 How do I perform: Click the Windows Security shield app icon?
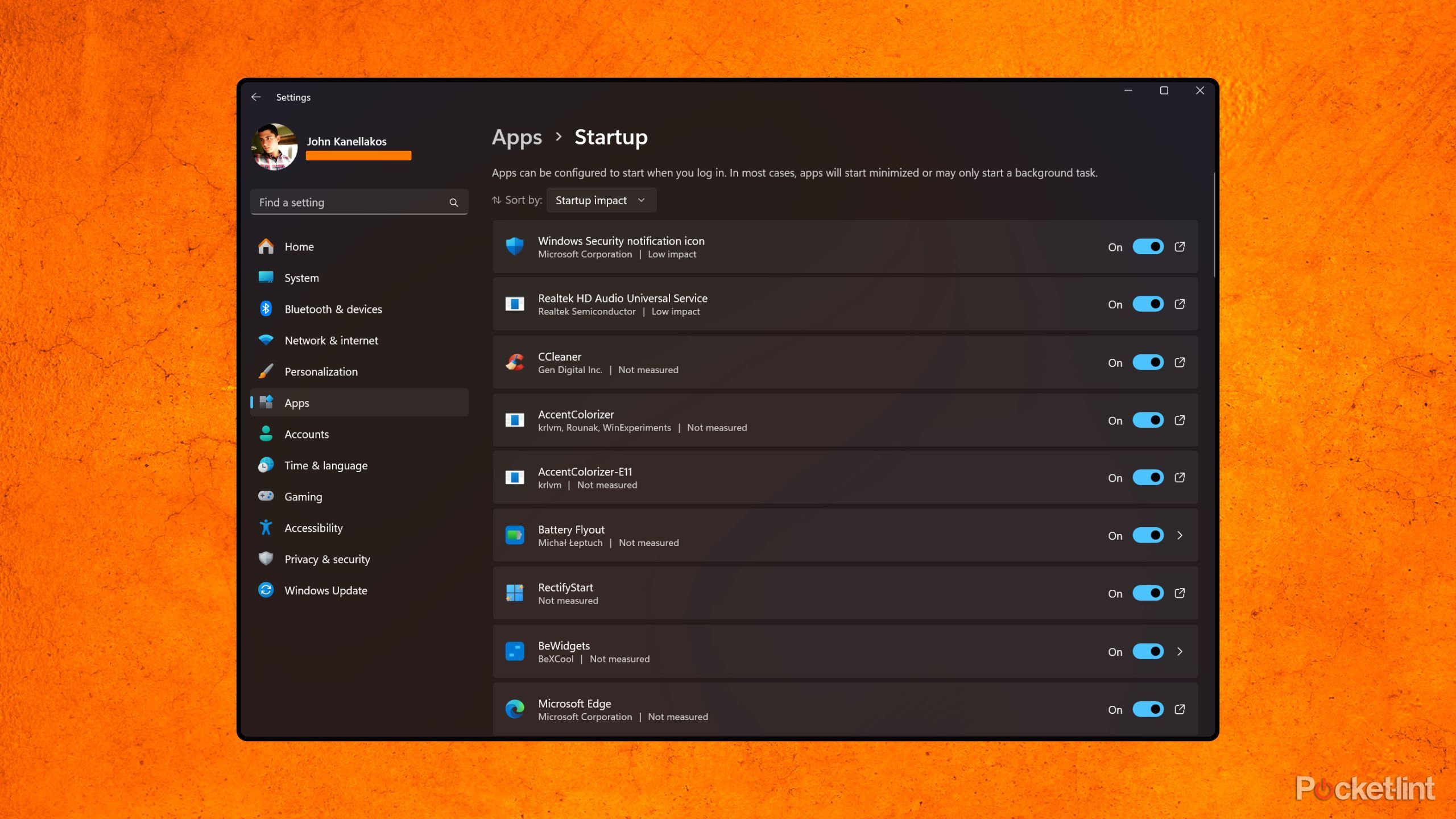pyautogui.click(x=515, y=247)
